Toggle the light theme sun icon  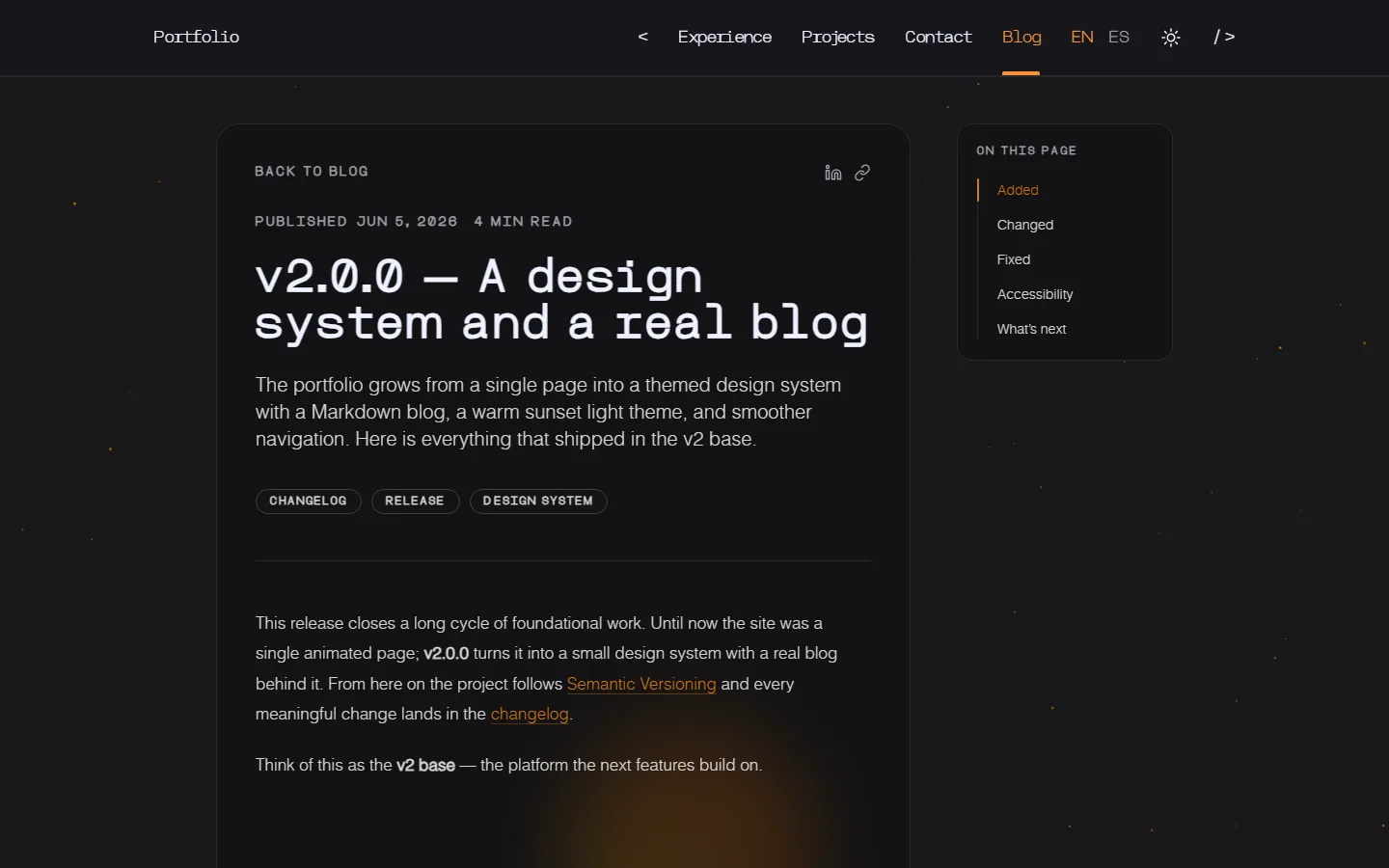tap(1171, 38)
